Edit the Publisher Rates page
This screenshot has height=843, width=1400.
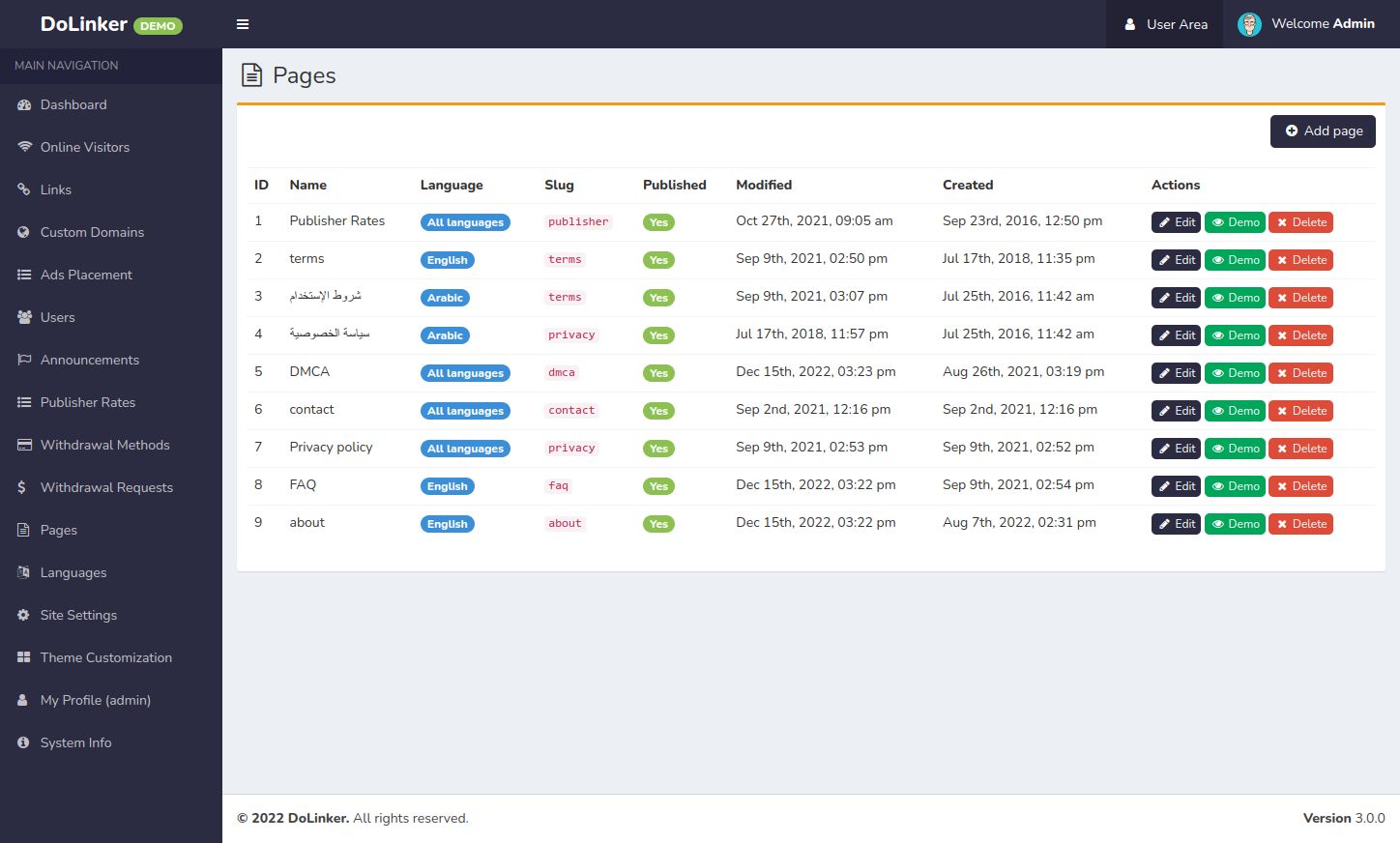tap(1176, 222)
